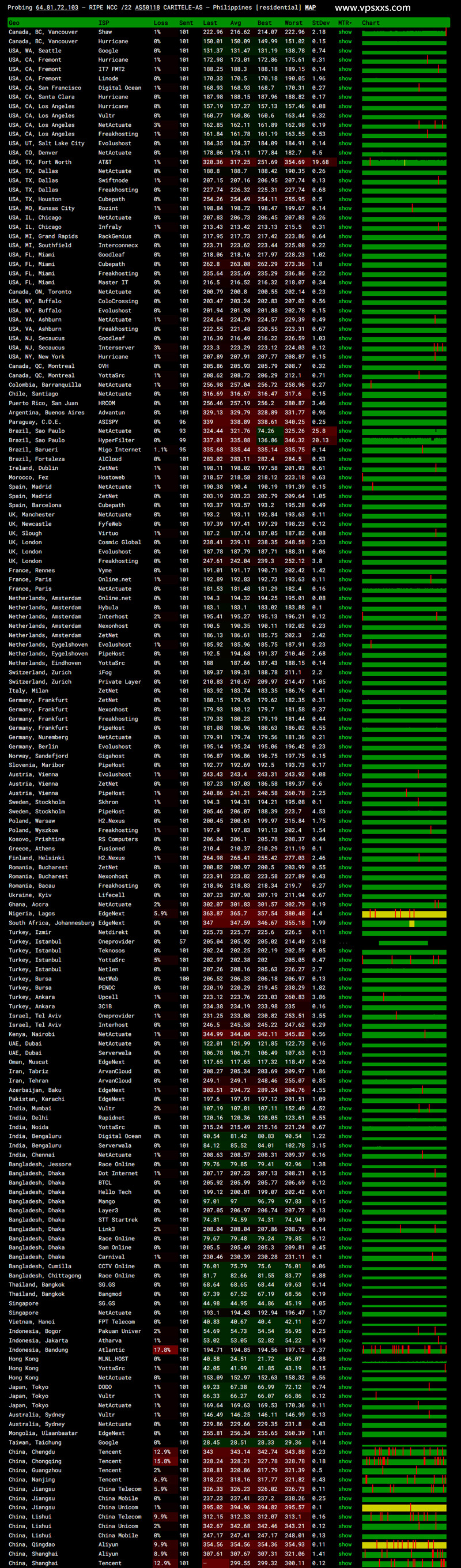The width and height of the screenshot is (461, 1568).
Task: Show MTR for Vietnam, Hanoi row
Action: 345,1322
